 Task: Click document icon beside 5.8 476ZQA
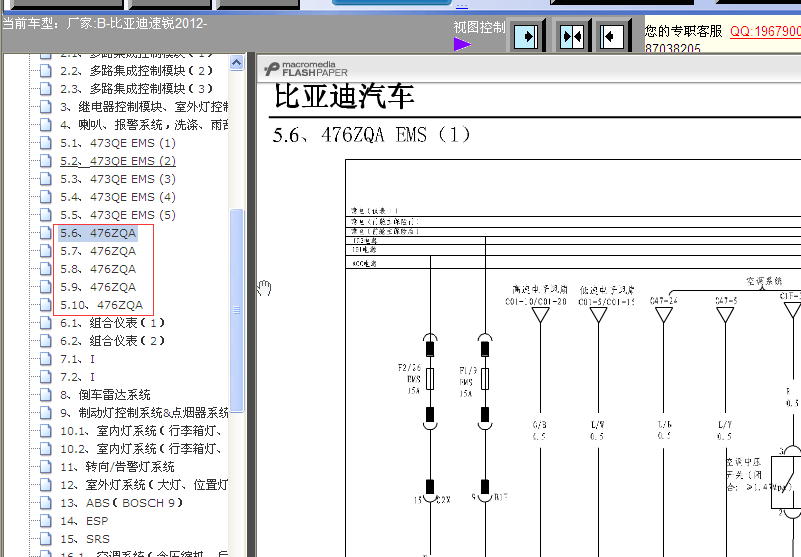pyautogui.click(x=45, y=269)
